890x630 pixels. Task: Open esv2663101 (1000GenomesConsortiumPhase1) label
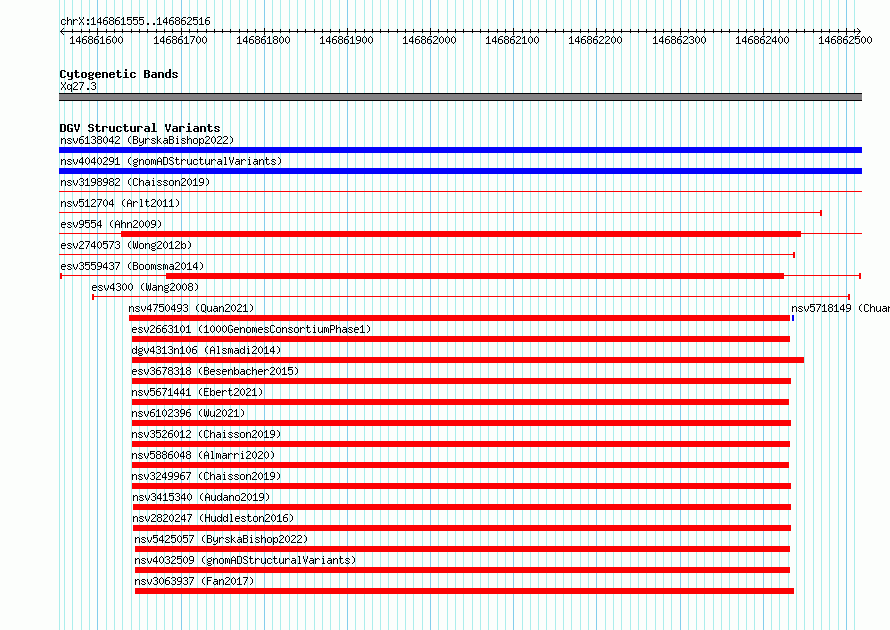[x=251, y=329]
